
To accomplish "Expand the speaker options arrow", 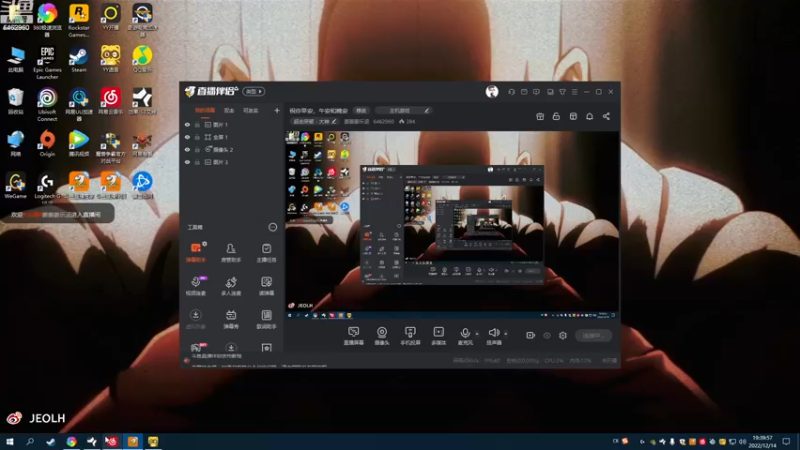I will tap(506, 334).
